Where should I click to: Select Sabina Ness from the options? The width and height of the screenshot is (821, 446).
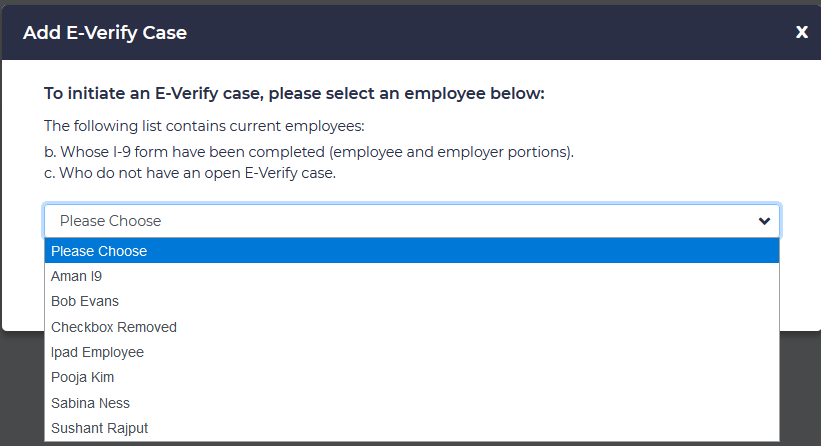90,403
